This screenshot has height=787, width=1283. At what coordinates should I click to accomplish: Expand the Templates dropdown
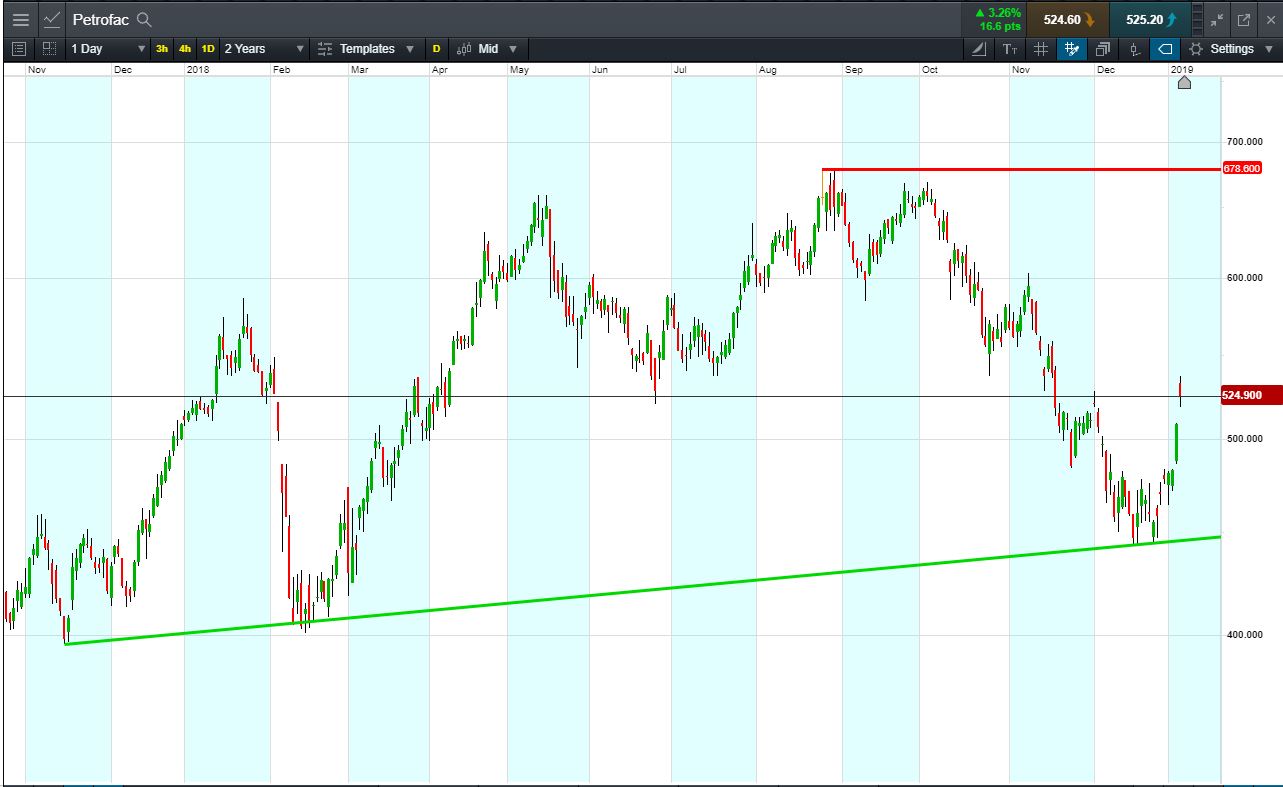point(366,49)
